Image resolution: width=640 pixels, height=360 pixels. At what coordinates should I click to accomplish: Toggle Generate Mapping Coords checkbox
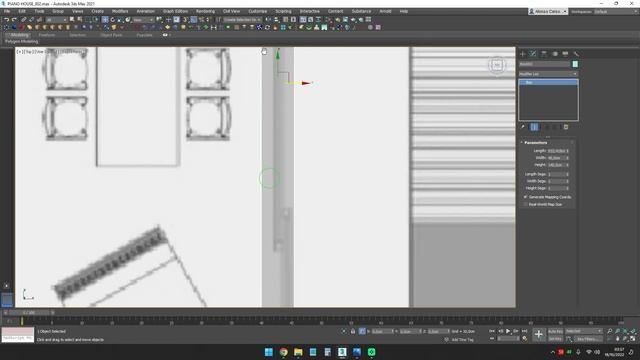pyautogui.click(x=525, y=197)
